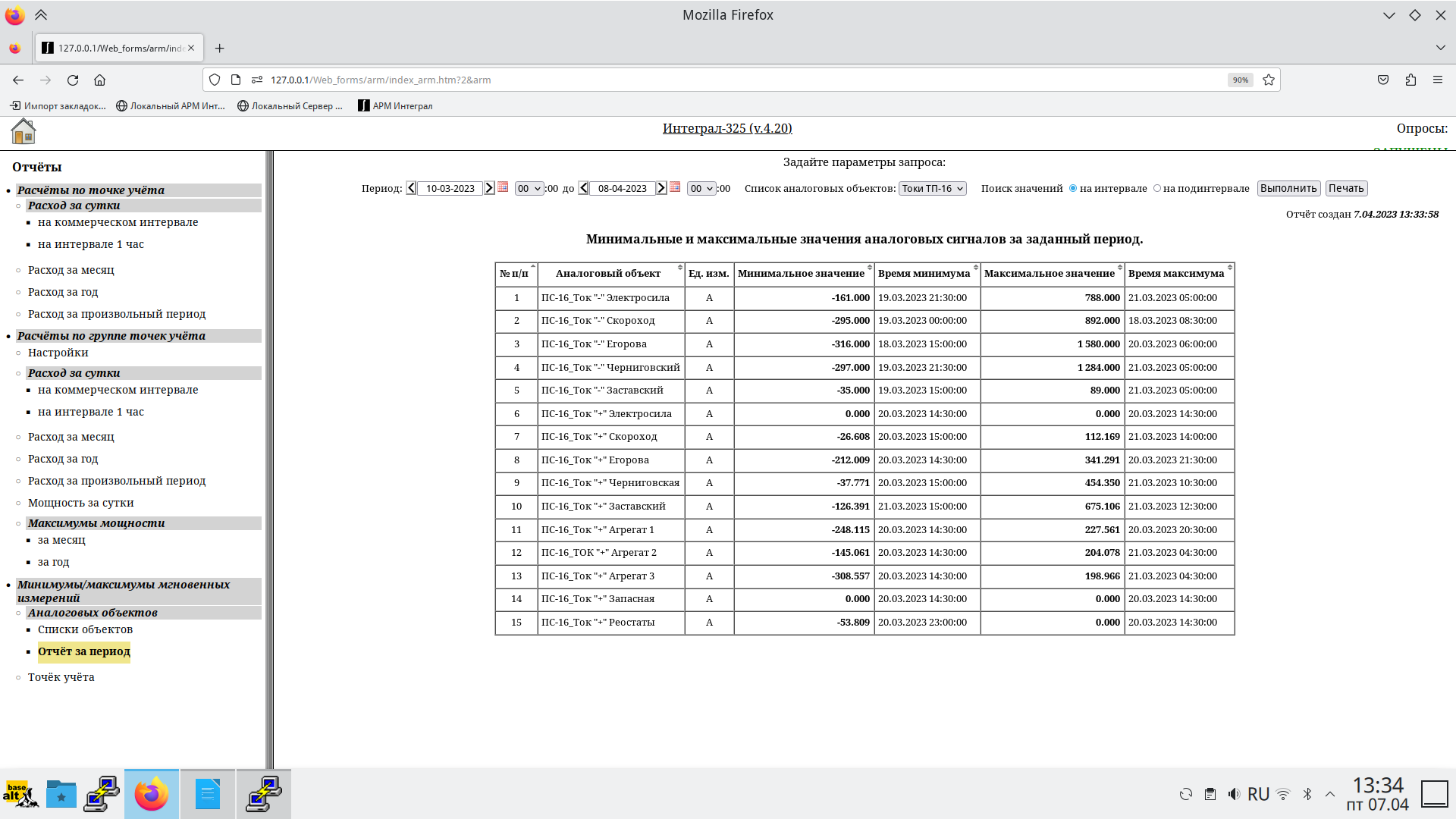Image resolution: width=1456 pixels, height=819 pixels.
Task: Expand hidden system tray icons
Action: (x=1330, y=794)
